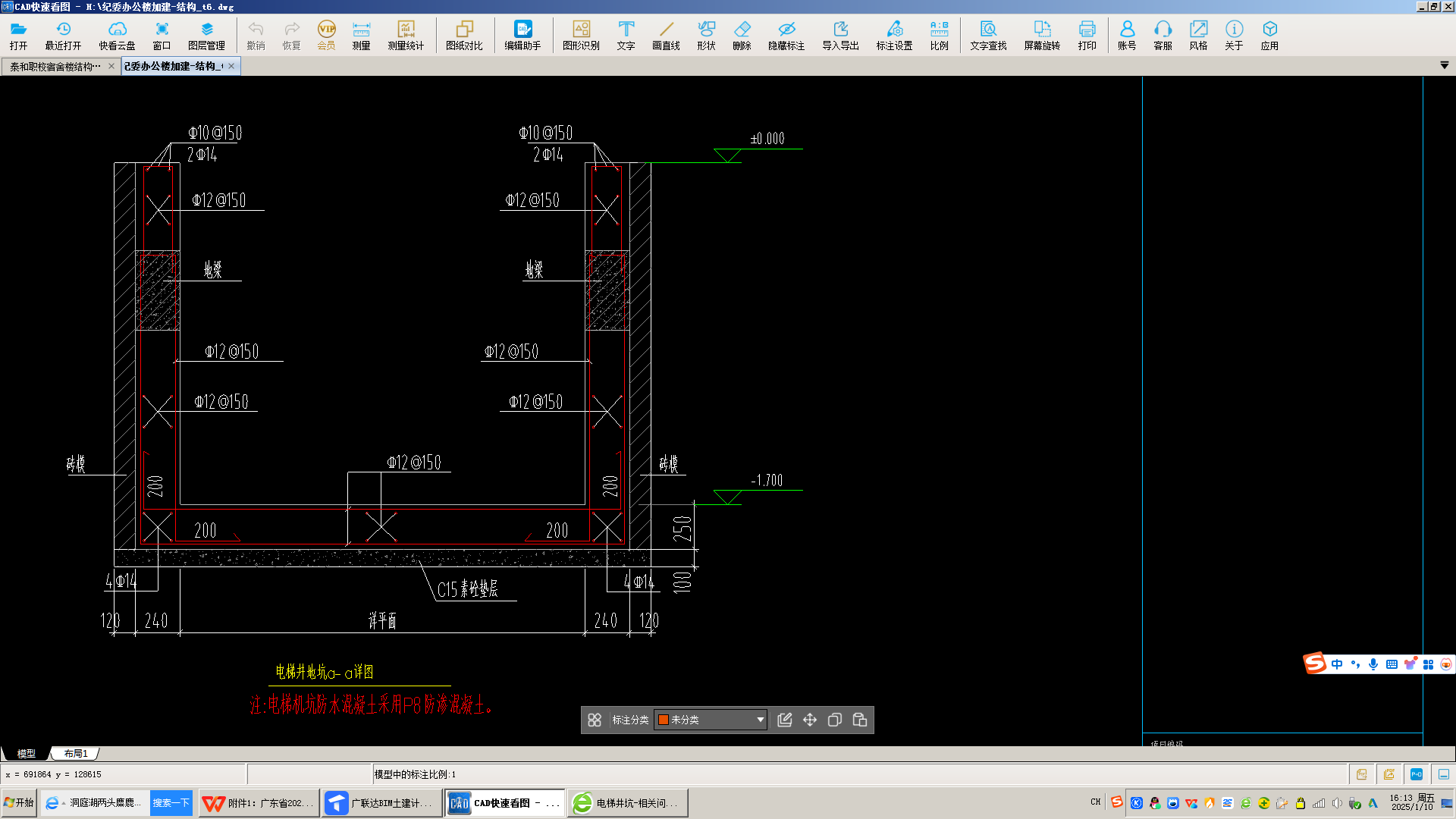This screenshot has width=1456, height=819.
Task: Switch to WPS 附件1 广东省 taskbar item
Action: pos(258,803)
